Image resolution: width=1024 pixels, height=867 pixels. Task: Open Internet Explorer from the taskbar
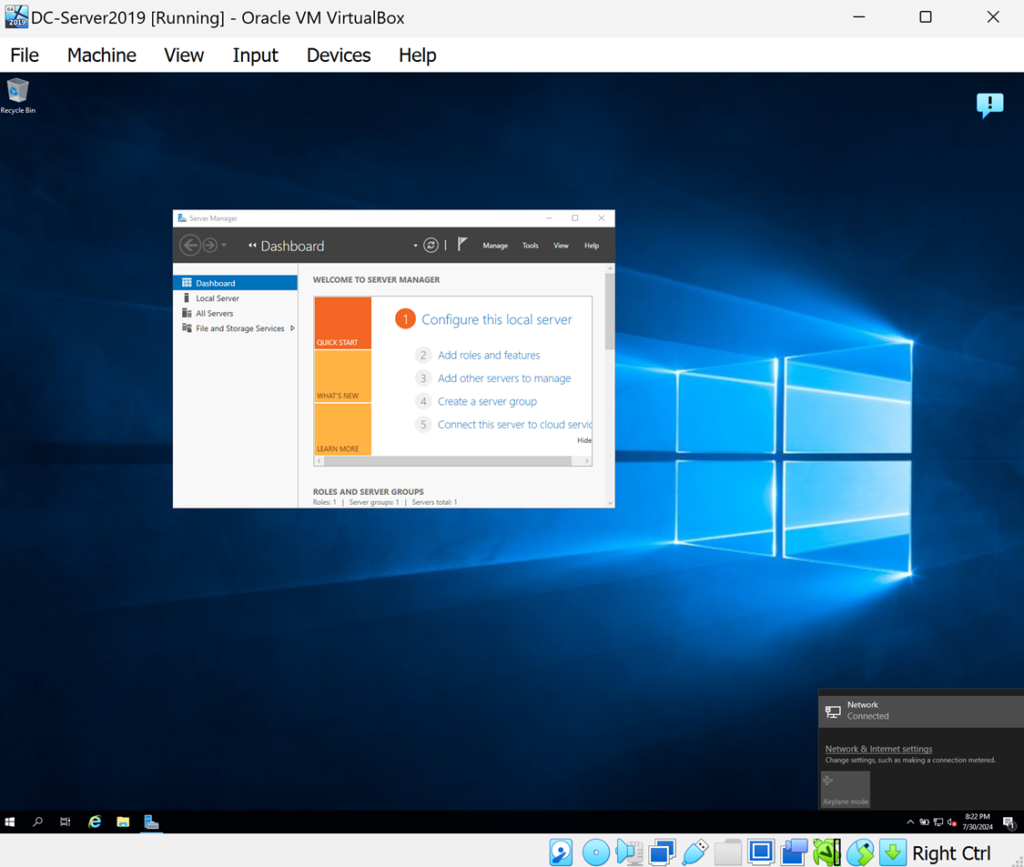pyautogui.click(x=95, y=822)
